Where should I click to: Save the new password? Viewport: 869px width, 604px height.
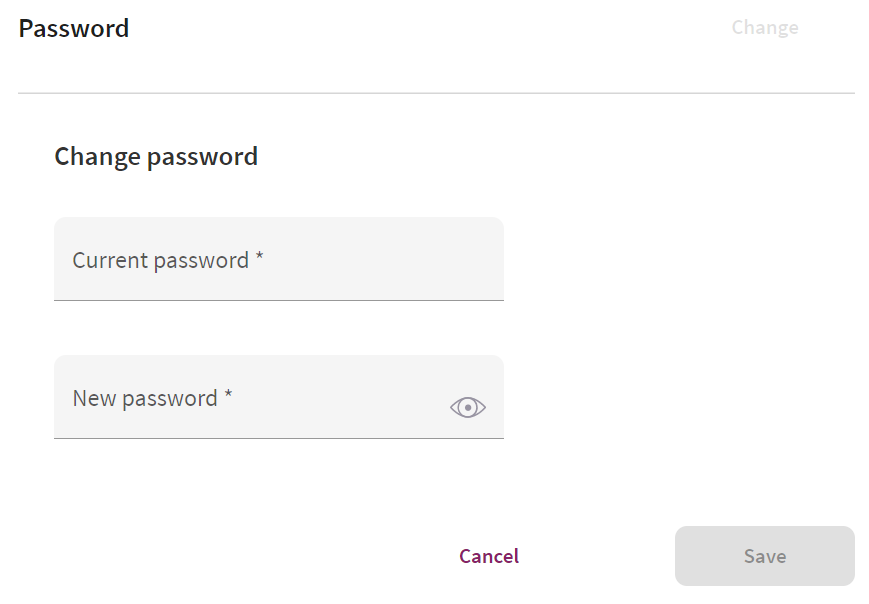coord(765,556)
